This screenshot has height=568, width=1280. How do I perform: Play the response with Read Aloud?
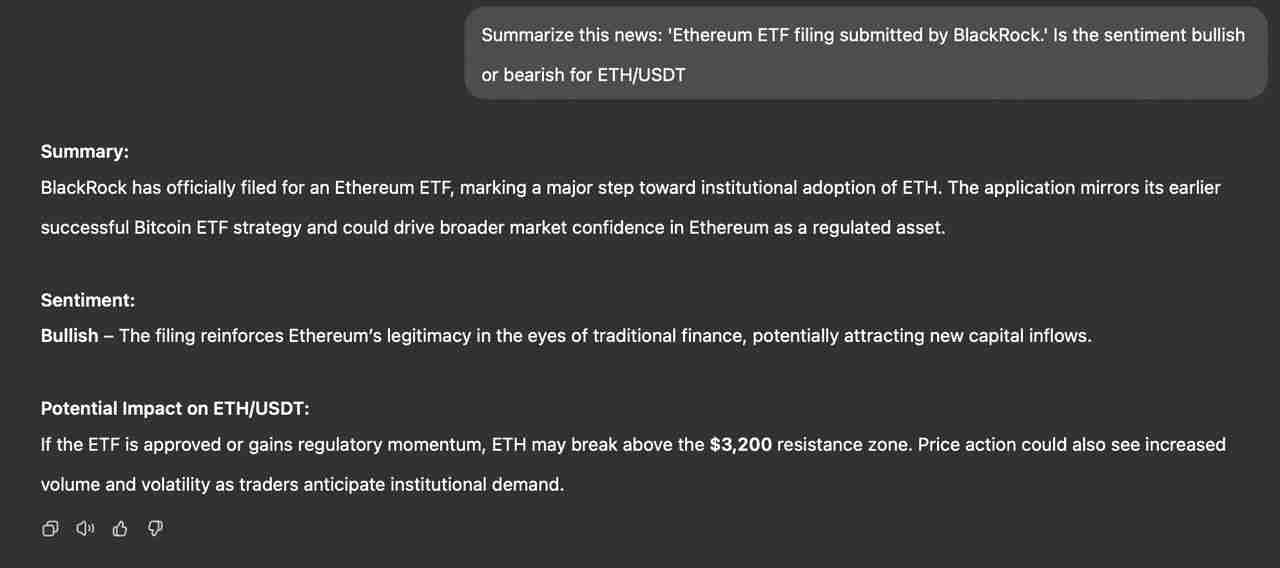coord(85,529)
